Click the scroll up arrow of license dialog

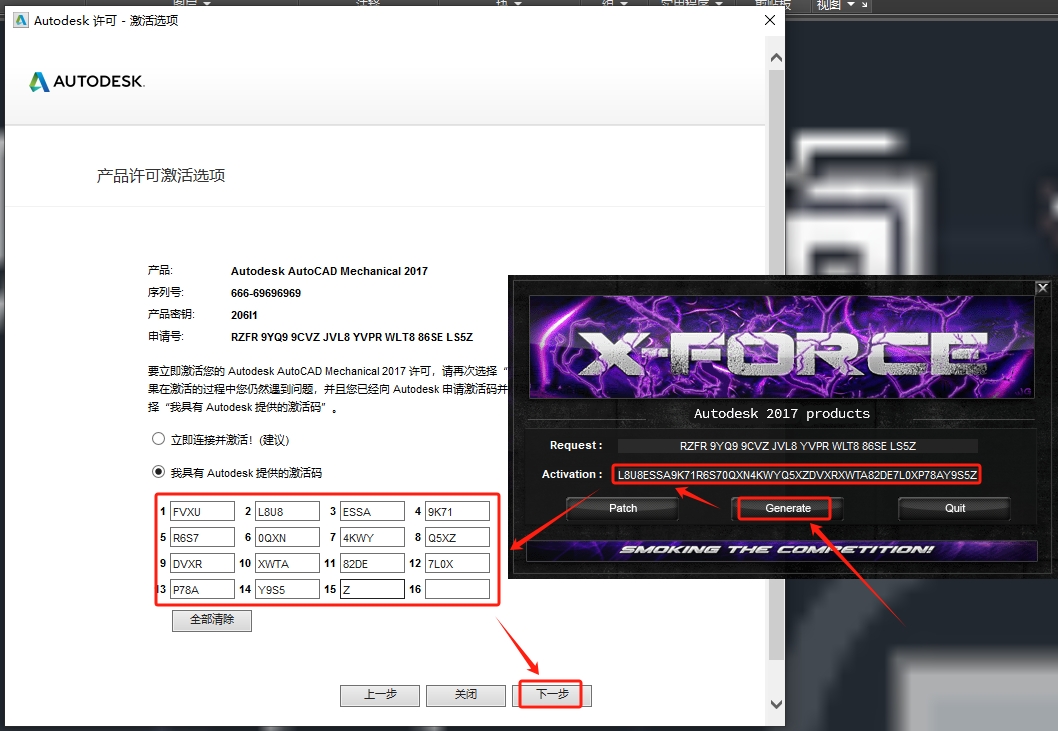click(776, 58)
